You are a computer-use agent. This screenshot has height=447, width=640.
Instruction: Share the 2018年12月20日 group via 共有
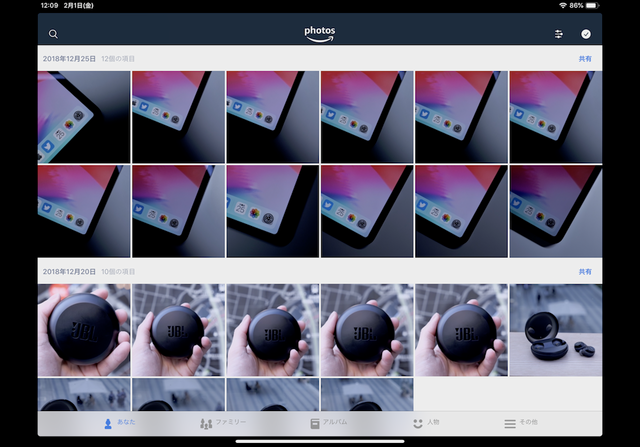pos(585,271)
